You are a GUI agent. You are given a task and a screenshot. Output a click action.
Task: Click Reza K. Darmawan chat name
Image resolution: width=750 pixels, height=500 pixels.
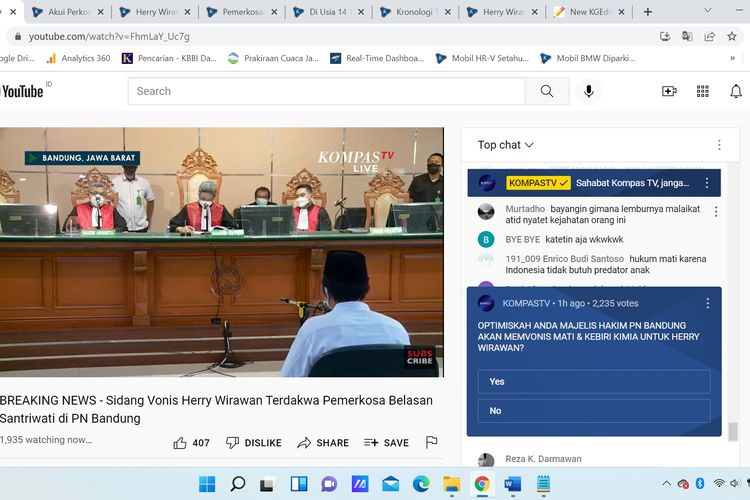pos(543,459)
